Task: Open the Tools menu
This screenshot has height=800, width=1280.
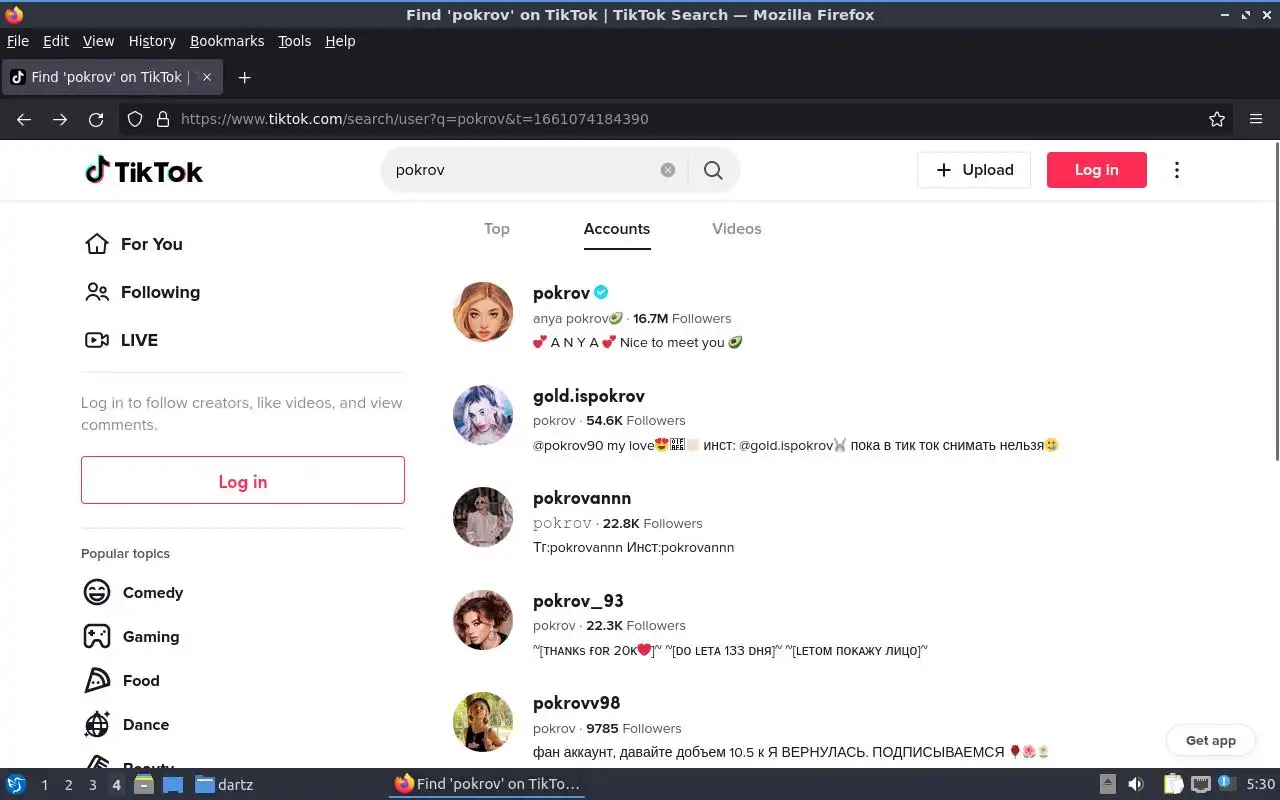Action: point(295,41)
